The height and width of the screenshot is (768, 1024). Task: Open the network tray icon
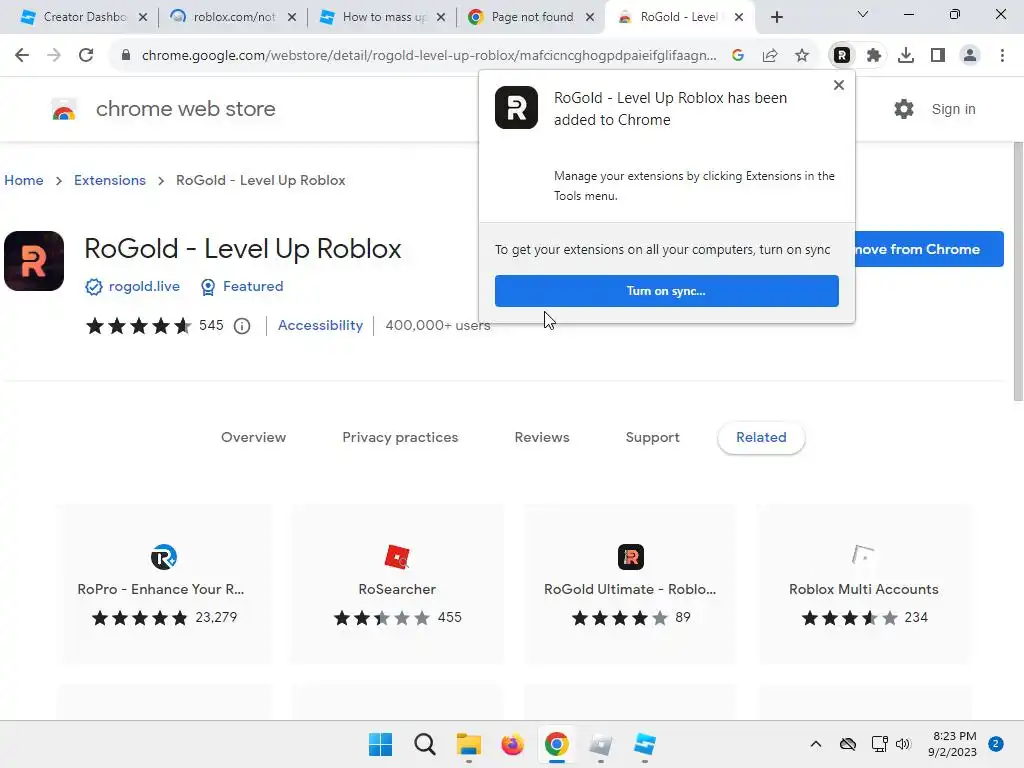tap(879, 744)
